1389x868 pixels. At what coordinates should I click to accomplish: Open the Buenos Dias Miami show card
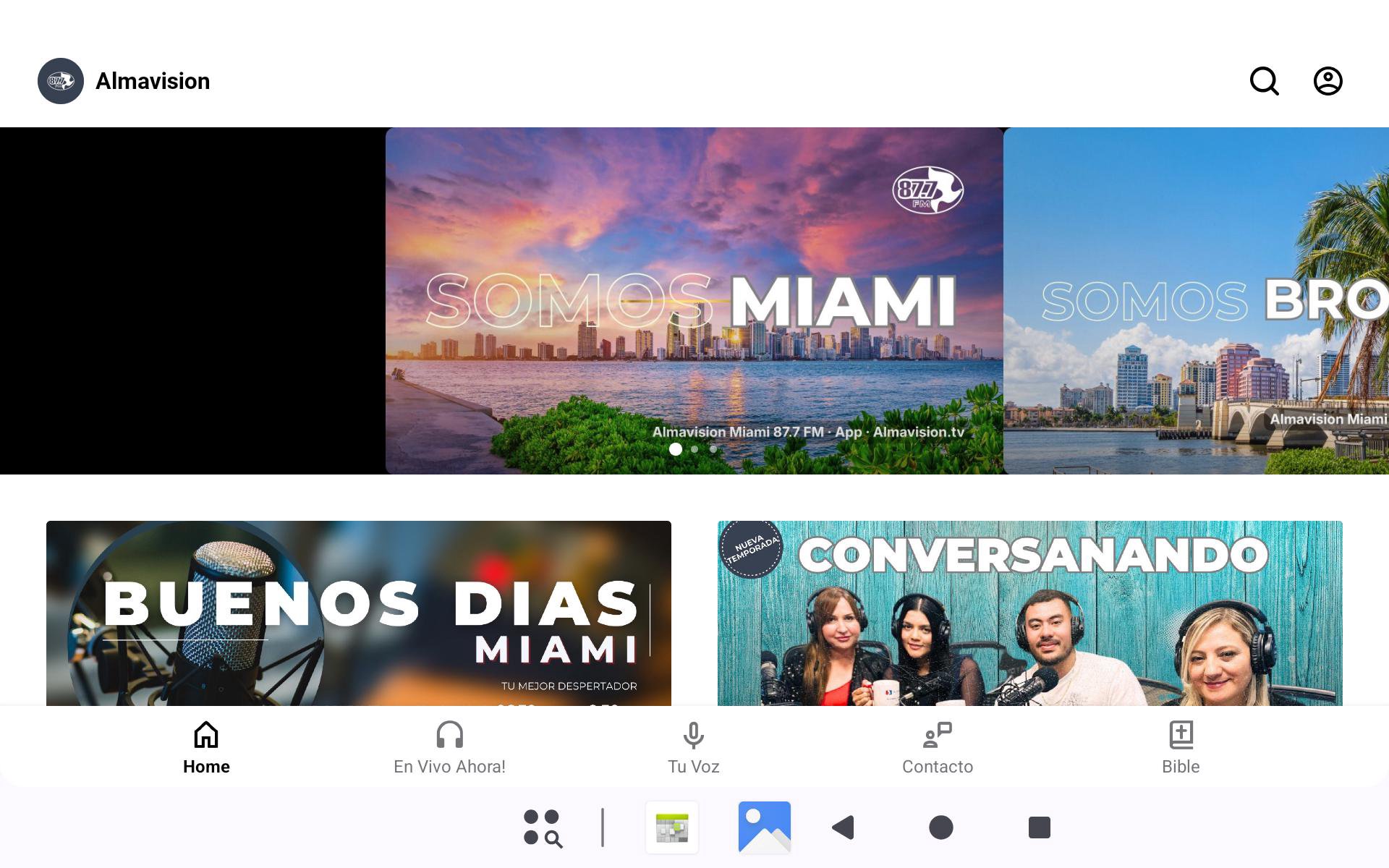pyautogui.click(x=359, y=613)
